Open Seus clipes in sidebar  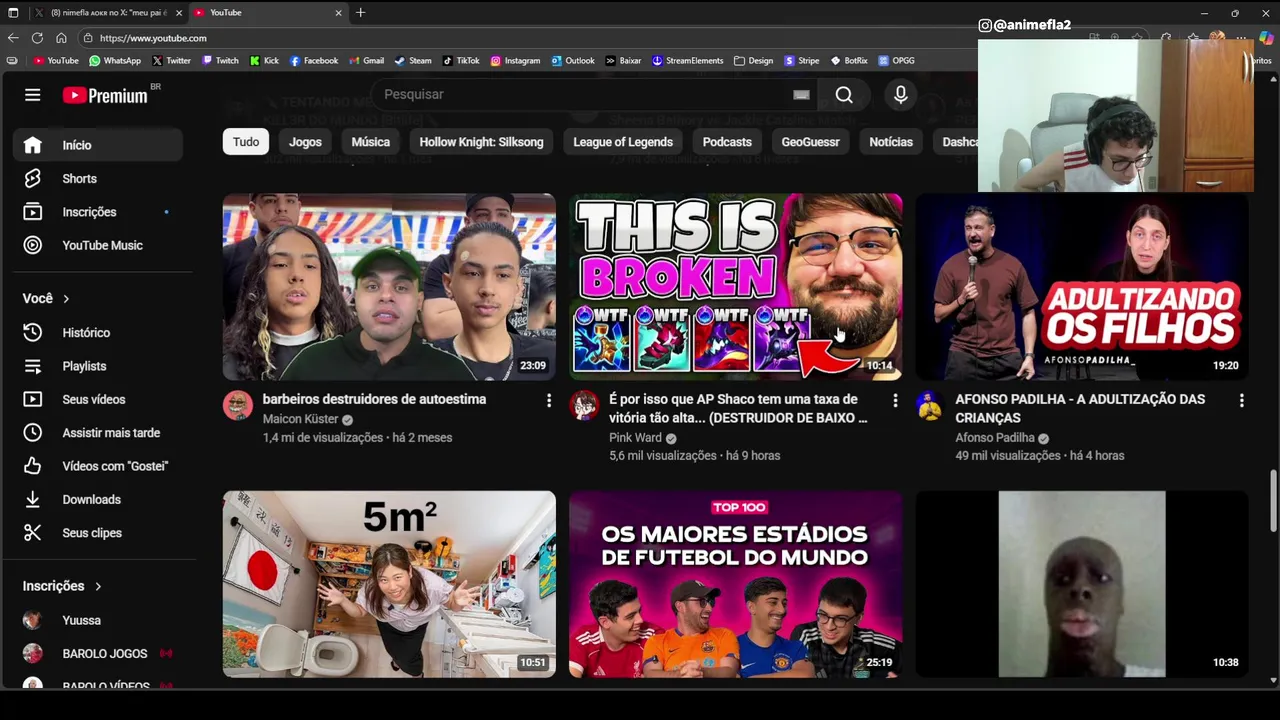tap(98, 532)
